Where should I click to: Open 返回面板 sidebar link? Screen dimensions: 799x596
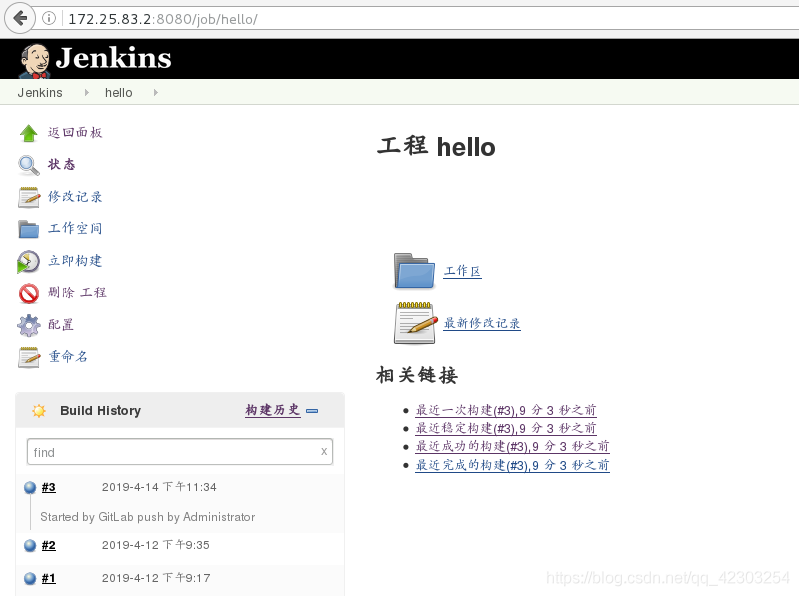[75, 132]
